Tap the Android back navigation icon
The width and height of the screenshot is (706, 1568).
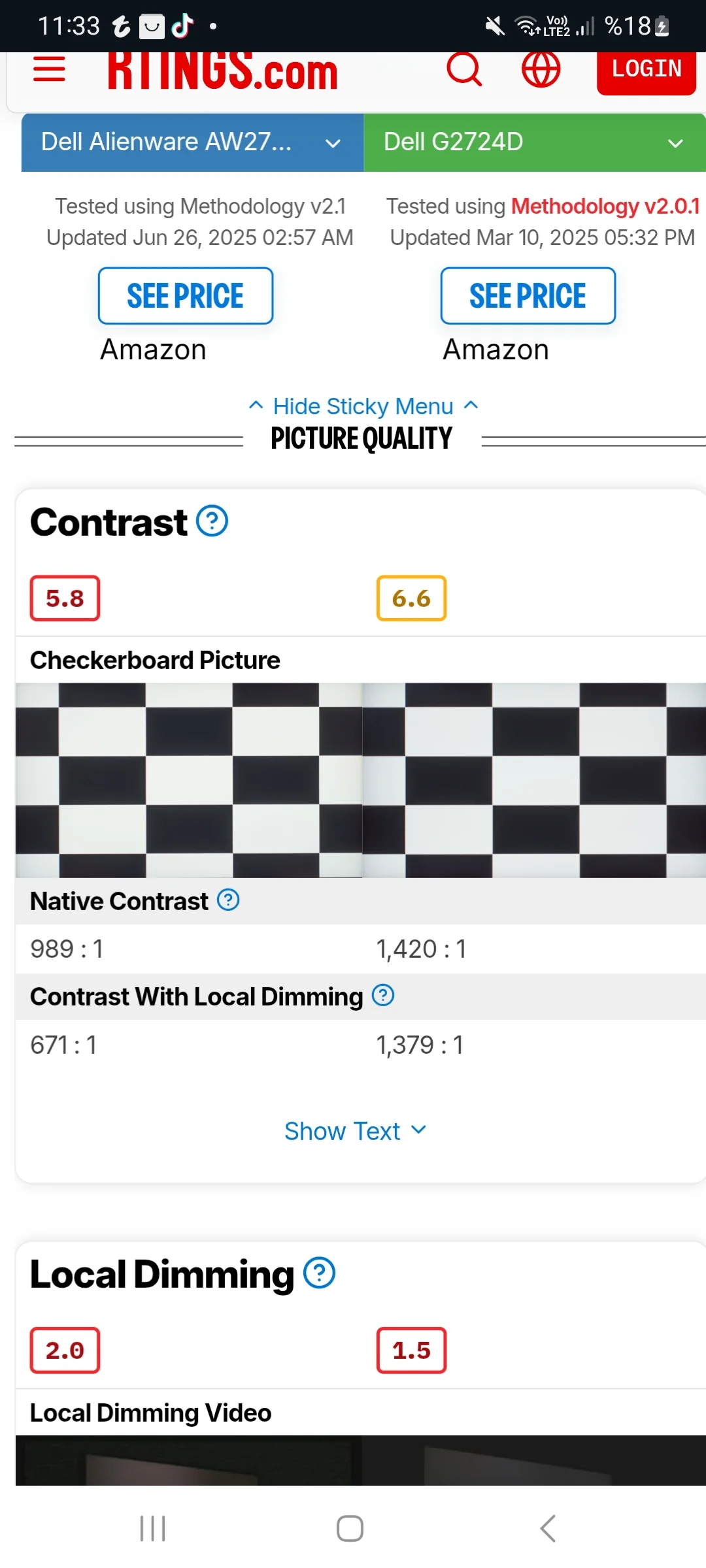pos(548,1529)
